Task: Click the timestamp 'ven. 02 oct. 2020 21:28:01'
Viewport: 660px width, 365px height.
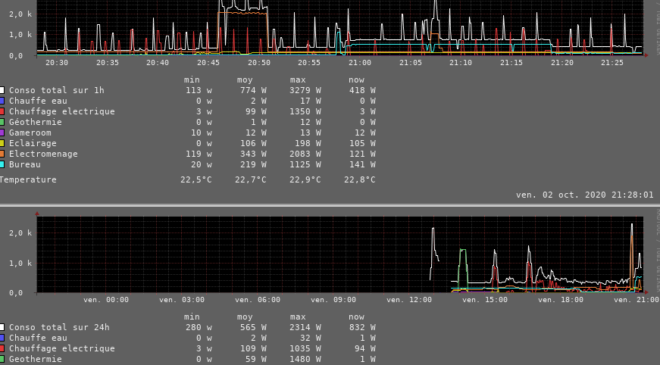Action: (x=585, y=195)
